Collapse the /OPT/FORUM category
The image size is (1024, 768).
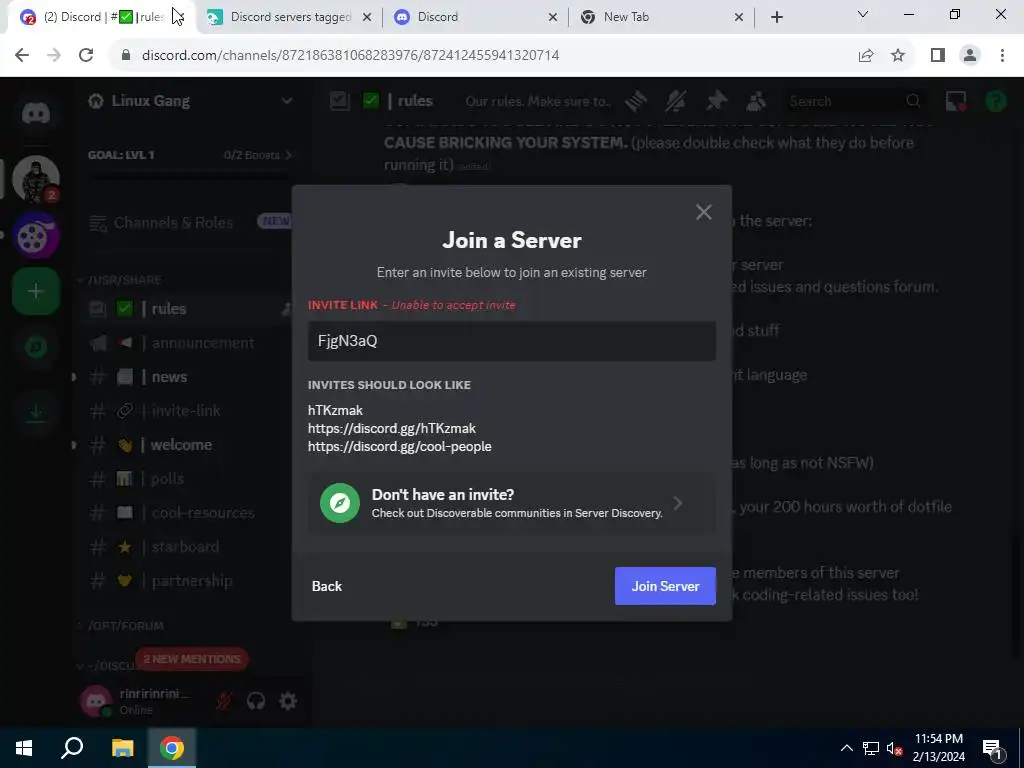[x=121, y=626]
